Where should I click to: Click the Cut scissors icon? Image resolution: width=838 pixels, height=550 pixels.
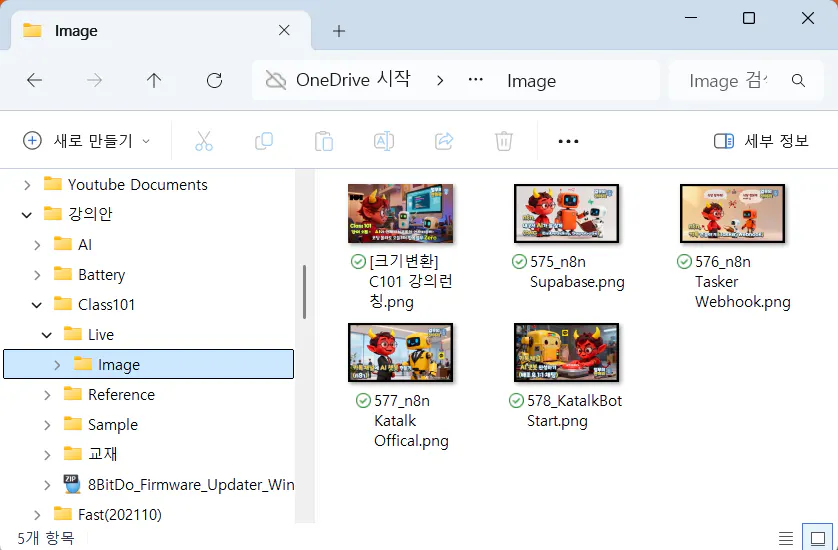tap(204, 141)
